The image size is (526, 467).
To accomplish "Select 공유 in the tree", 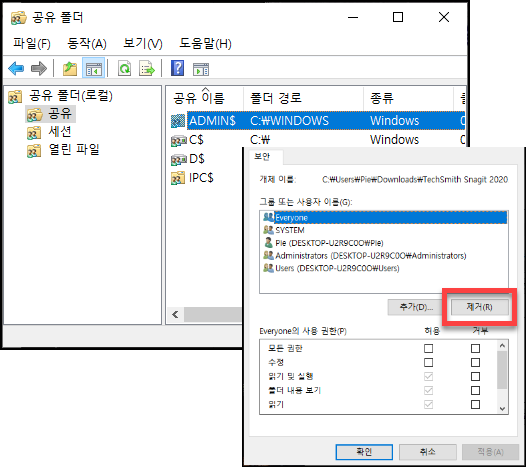I will point(59,114).
